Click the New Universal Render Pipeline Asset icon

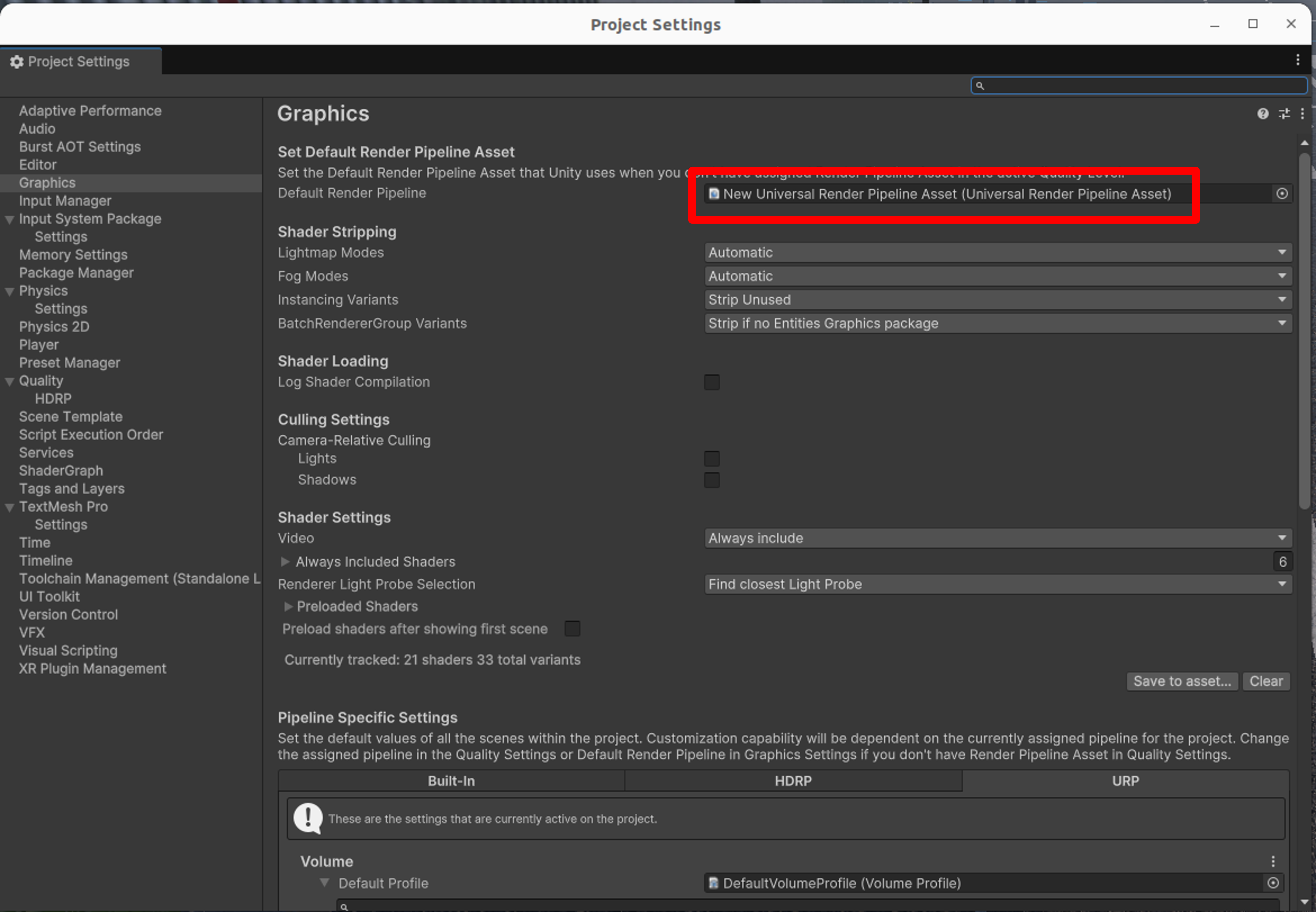[713, 194]
